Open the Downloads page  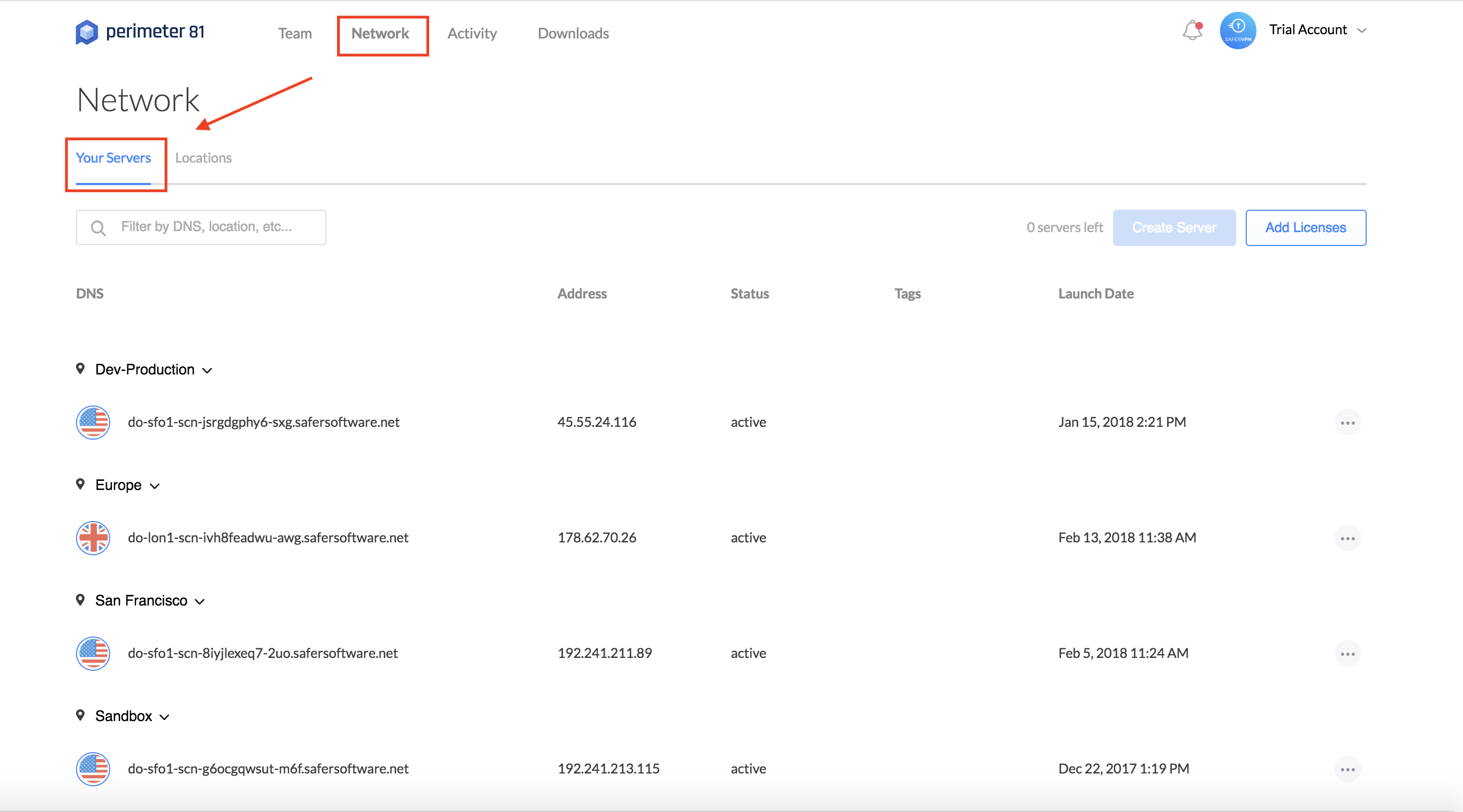coord(573,34)
